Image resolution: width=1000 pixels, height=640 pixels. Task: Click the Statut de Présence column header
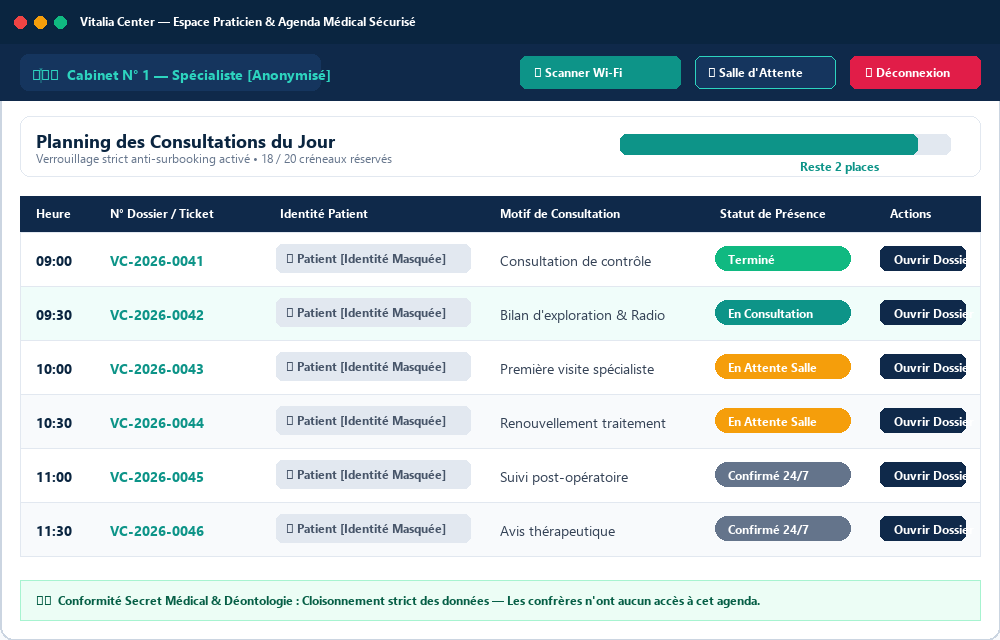[x=772, y=214]
